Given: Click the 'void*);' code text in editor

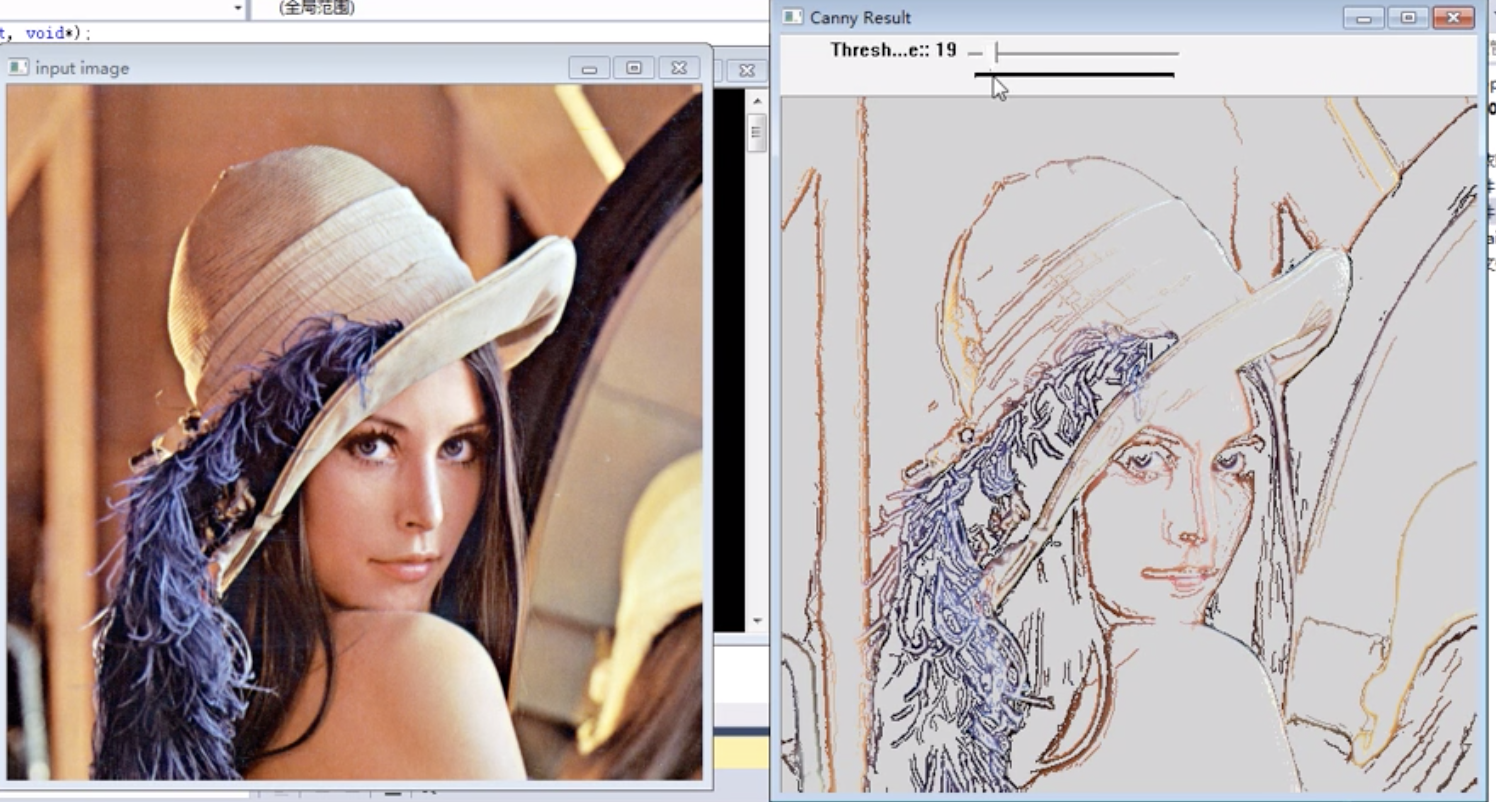Looking at the screenshot, I should (x=58, y=33).
